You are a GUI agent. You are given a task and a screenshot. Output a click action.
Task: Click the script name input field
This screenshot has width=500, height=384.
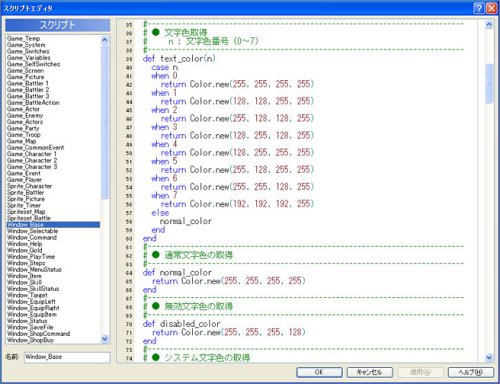pos(67,357)
